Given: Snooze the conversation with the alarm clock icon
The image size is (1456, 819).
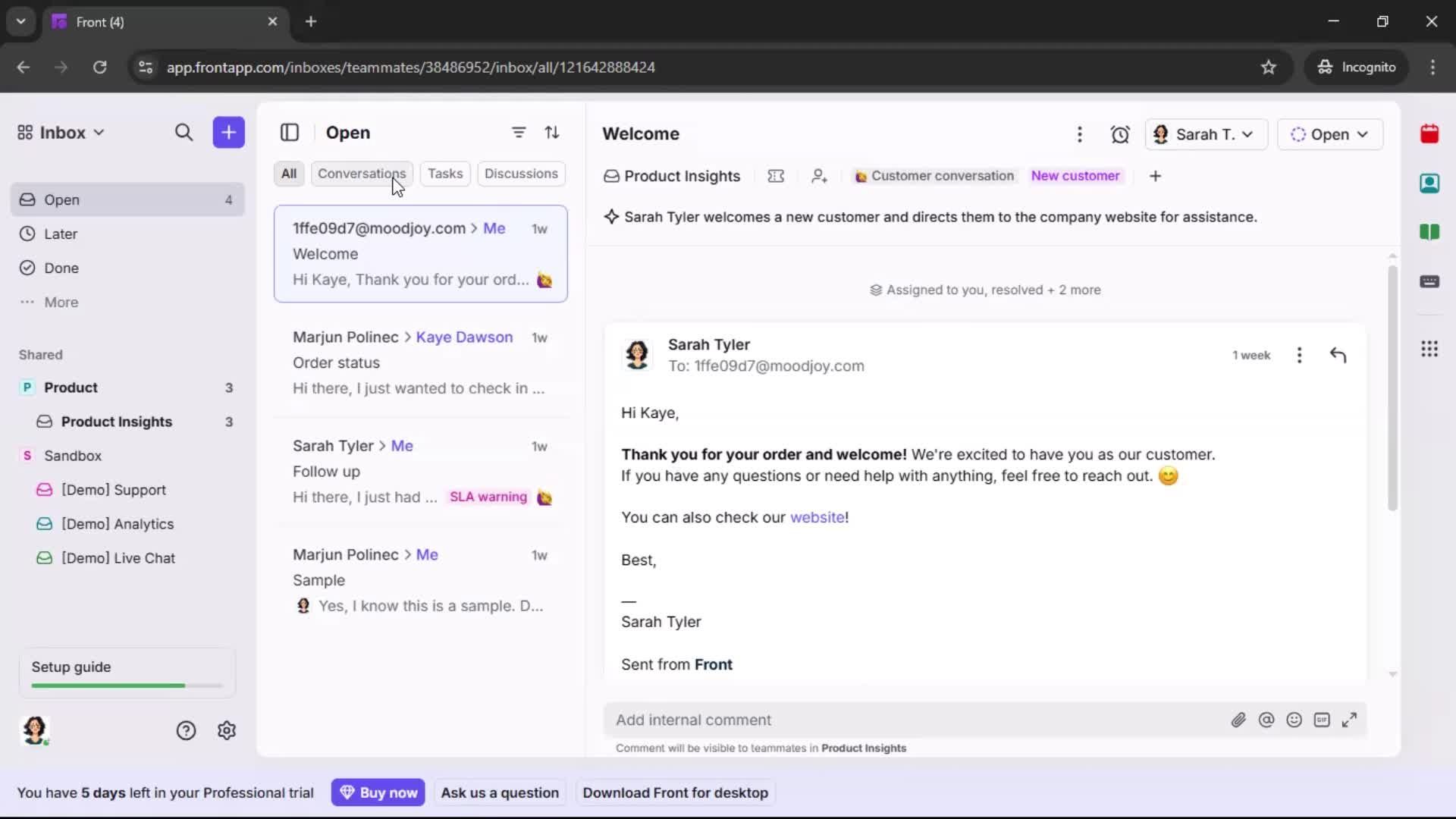Looking at the screenshot, I should [x=1120, y=133].
